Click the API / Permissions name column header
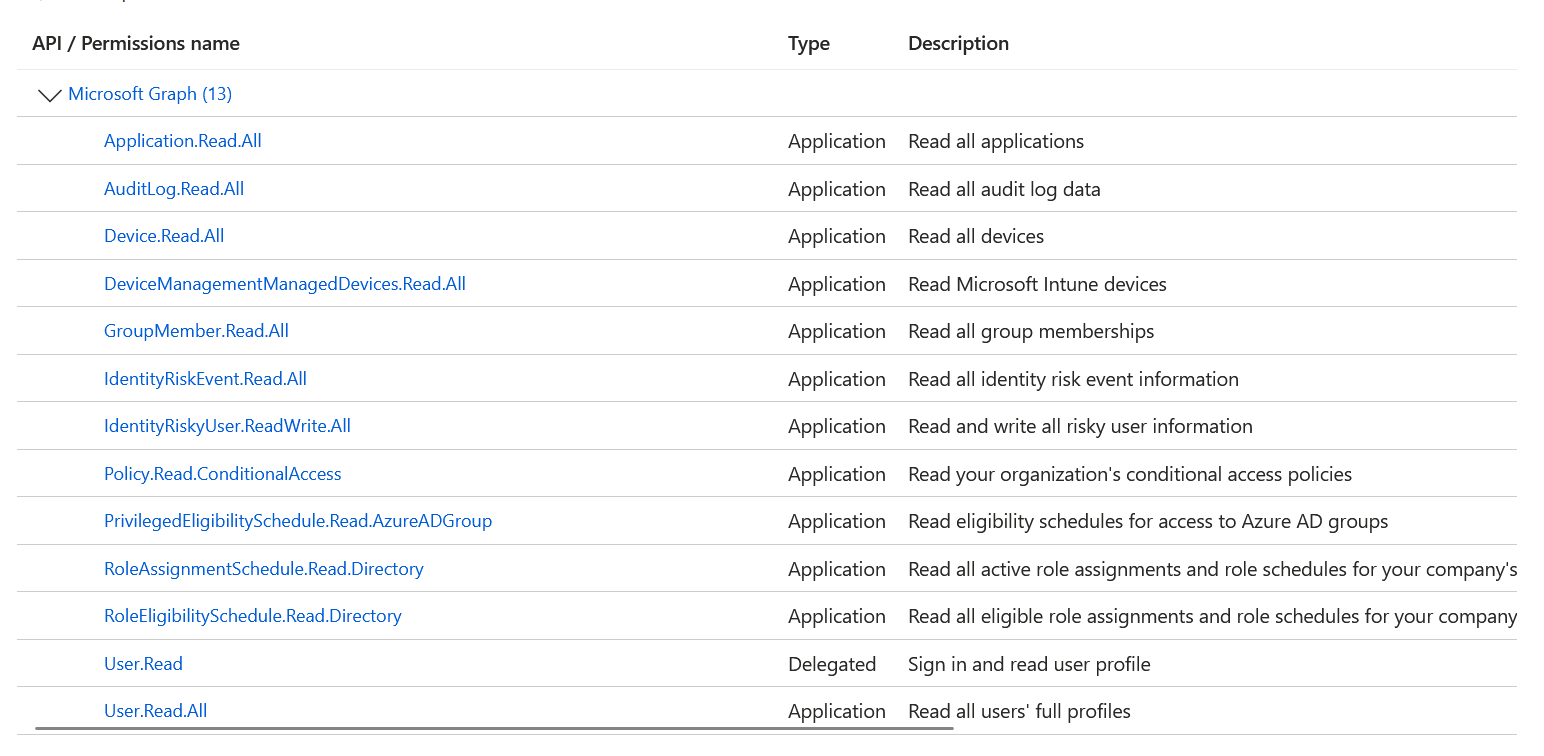This screenshot has width=1544, height=756. (136, 44)
